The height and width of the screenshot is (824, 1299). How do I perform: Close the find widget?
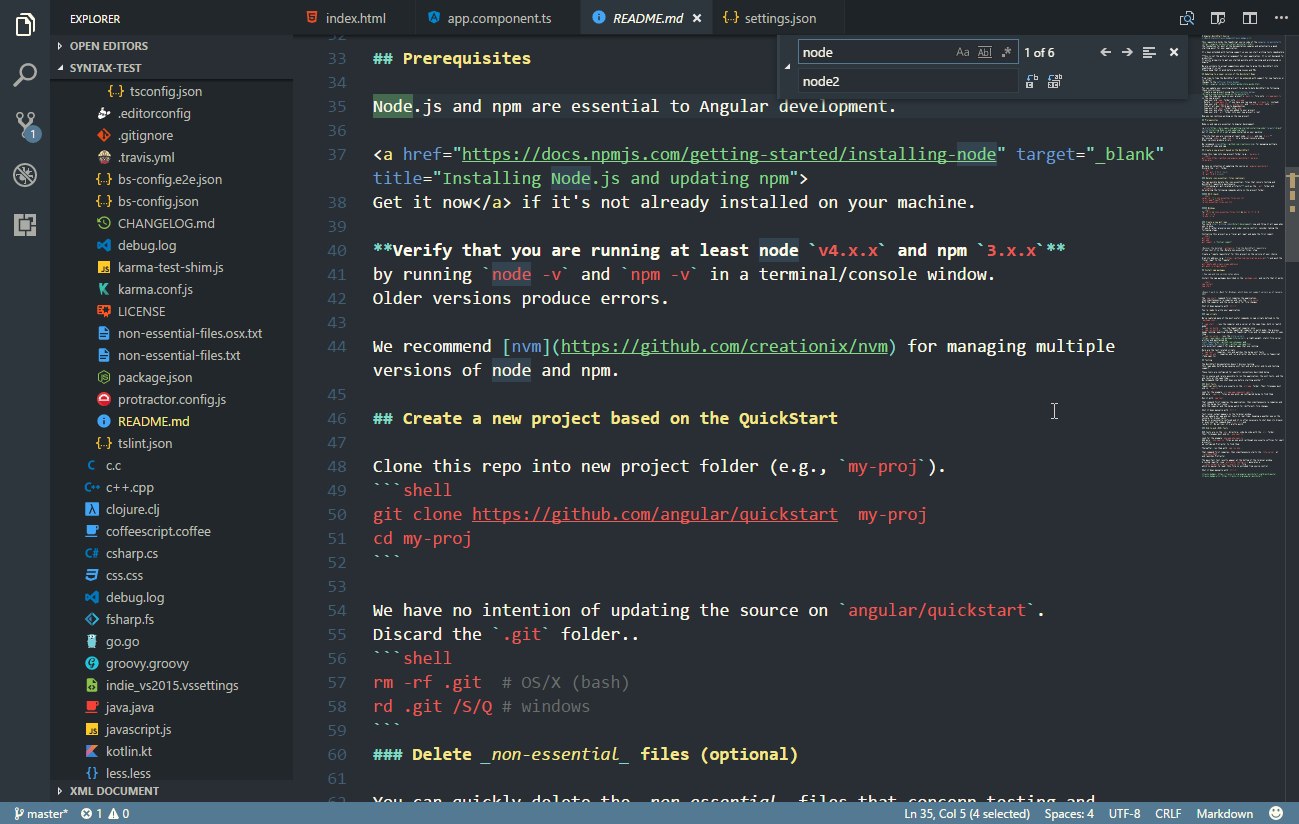point(1174,52)
